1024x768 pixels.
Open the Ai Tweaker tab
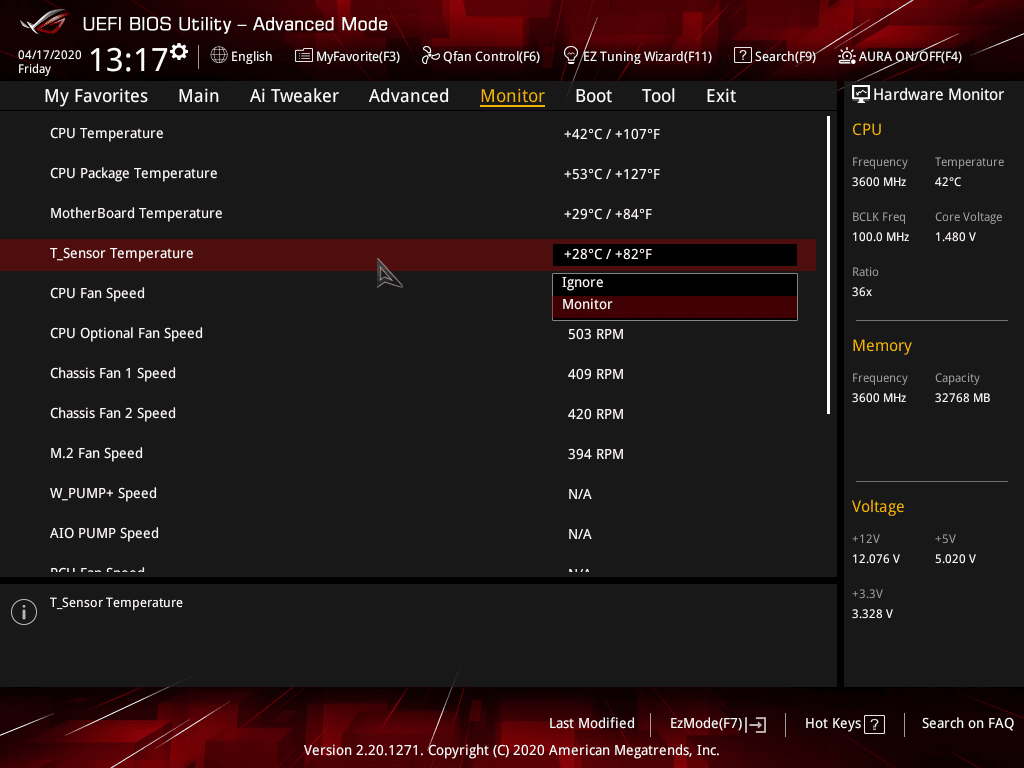click(x=294, y=96)
